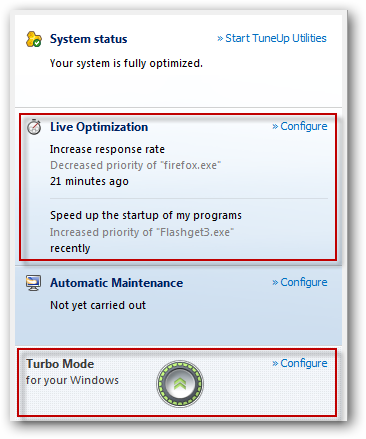Select Speed up the startup of my programs

click(146, 215)
